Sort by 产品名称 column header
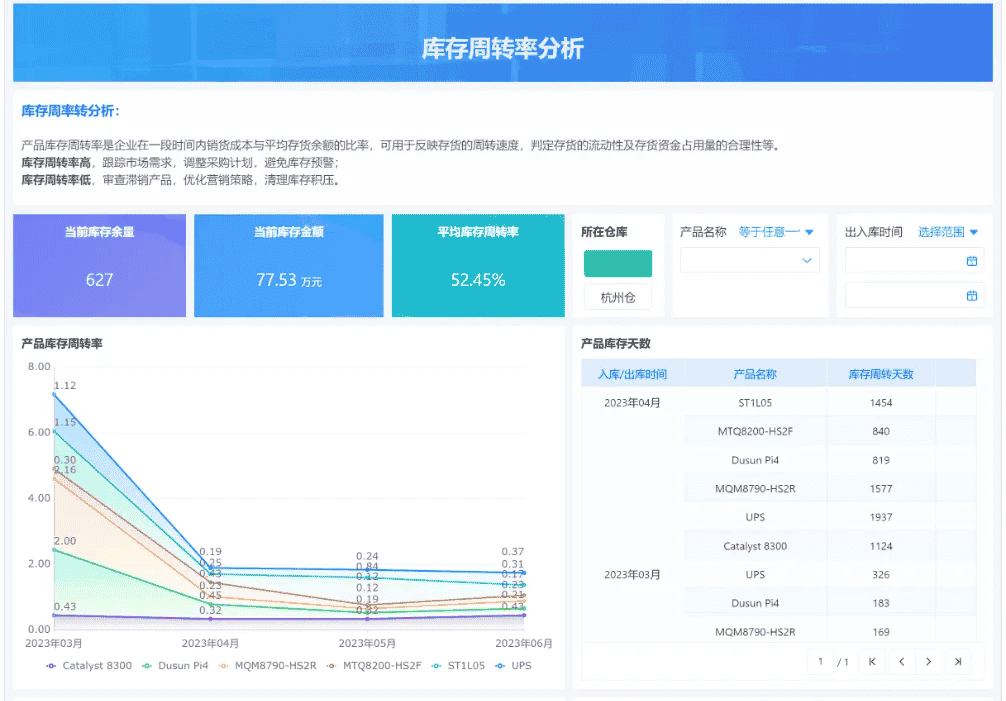1006x701 pixels. click(755, 374)
